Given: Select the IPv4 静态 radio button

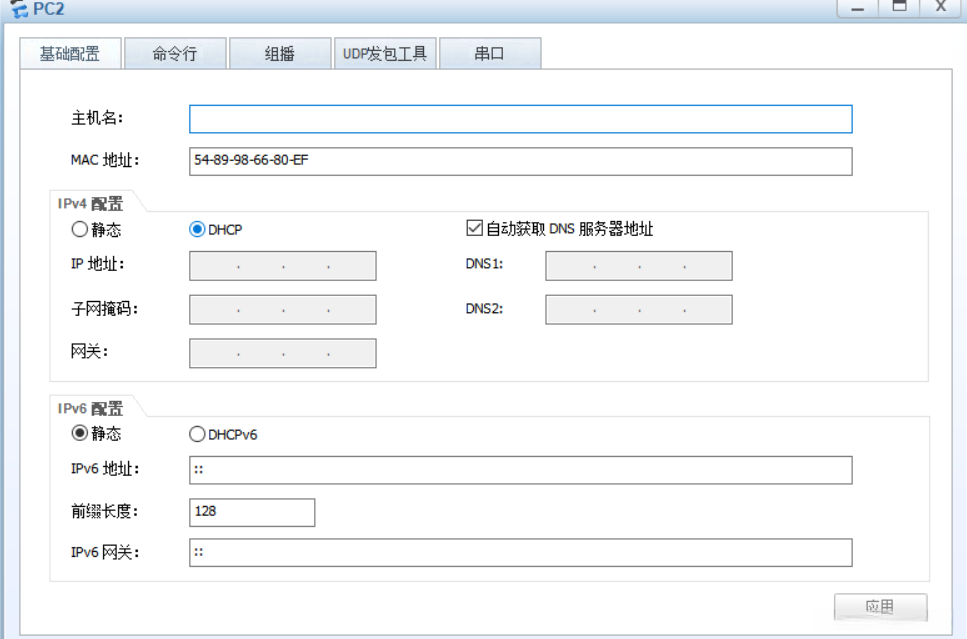Looking at the screenshot, I should click(80, 229).
